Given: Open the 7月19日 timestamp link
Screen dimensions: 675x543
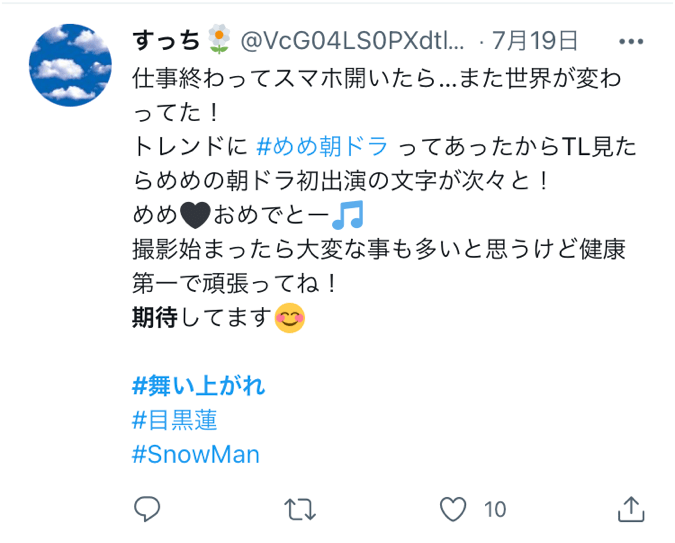Looking at the screenshot, I should (x=535, y=40).
